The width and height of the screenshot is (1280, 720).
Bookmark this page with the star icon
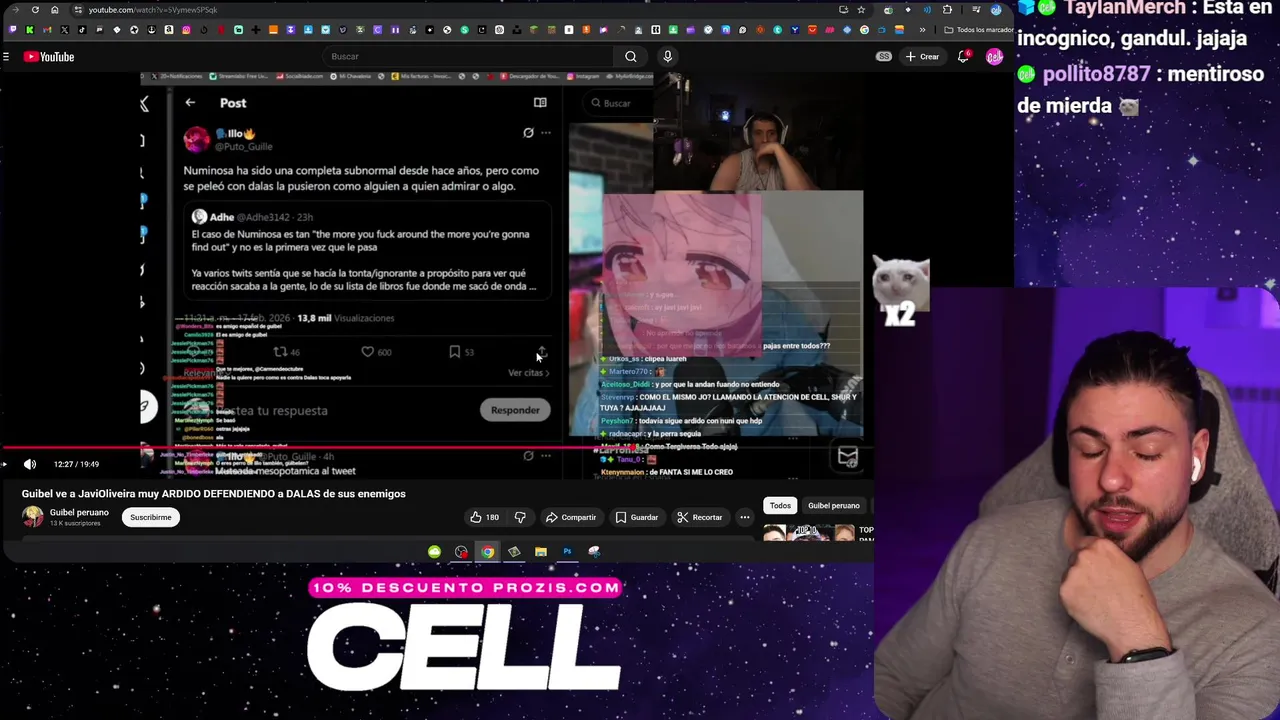pyautogui.click(x=861, y=10)
